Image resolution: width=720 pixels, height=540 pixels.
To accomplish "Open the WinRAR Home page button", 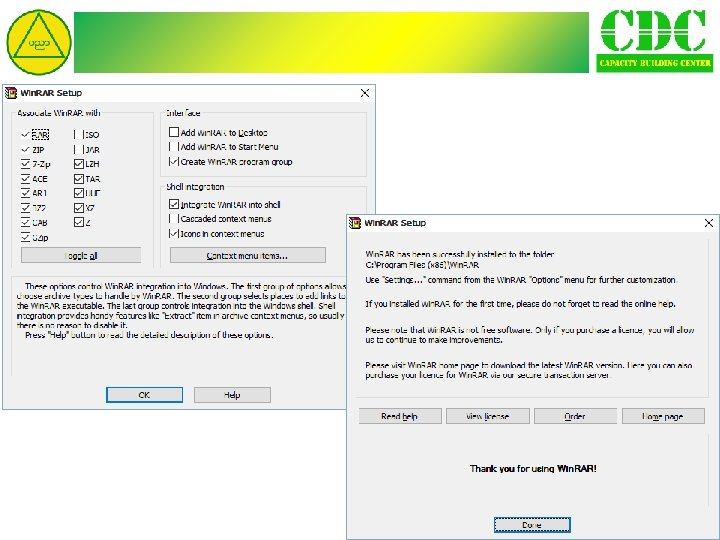I will pyautogui.click(x=663, y=416).
